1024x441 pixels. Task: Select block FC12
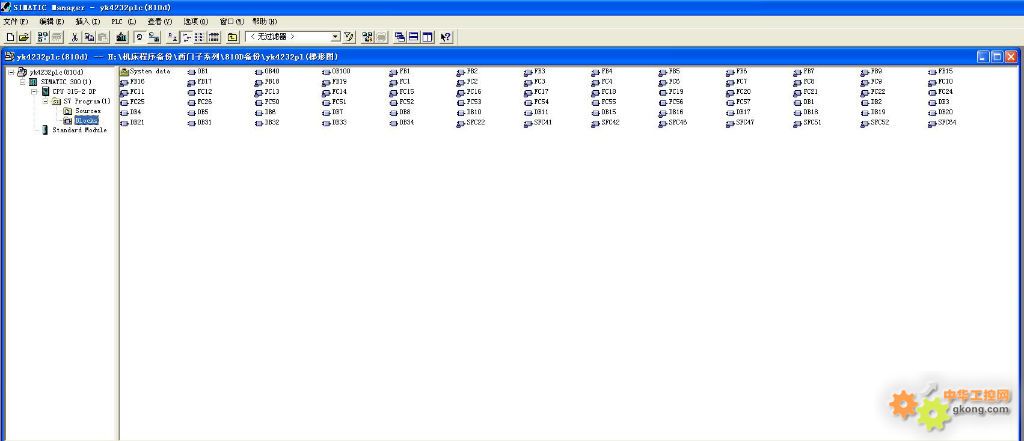199,92
